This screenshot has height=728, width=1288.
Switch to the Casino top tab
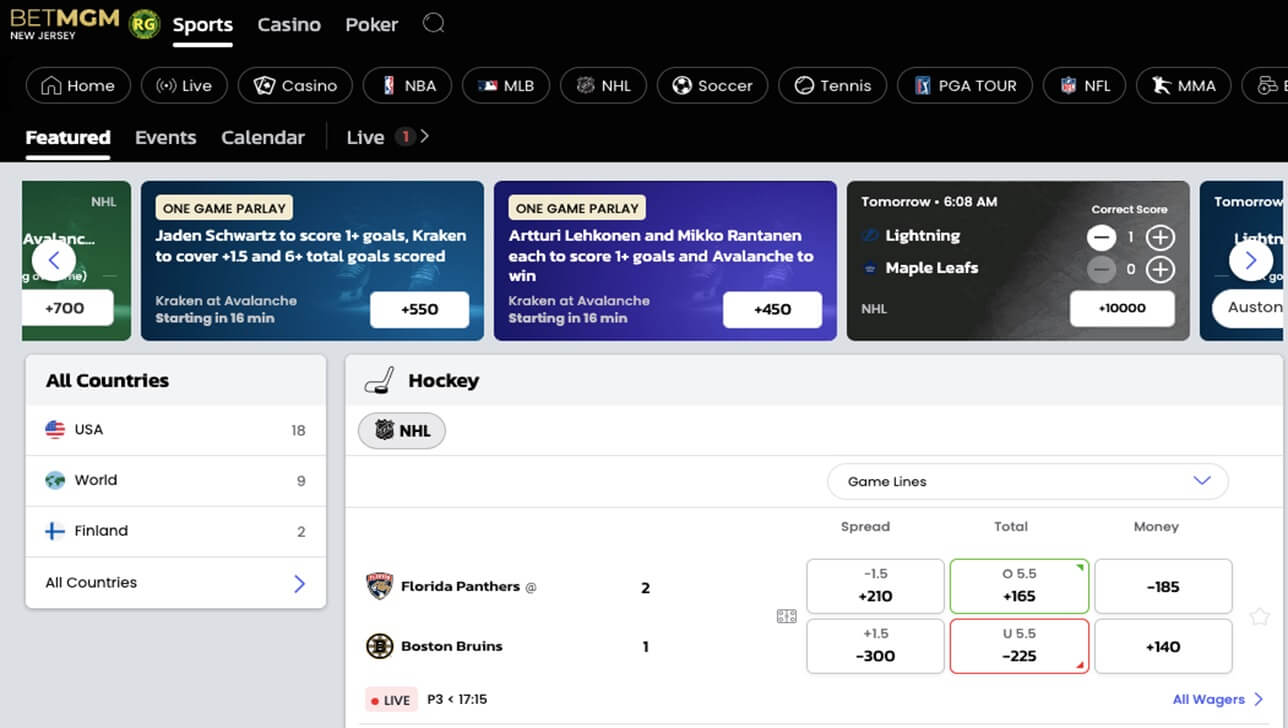click(289, 24)
